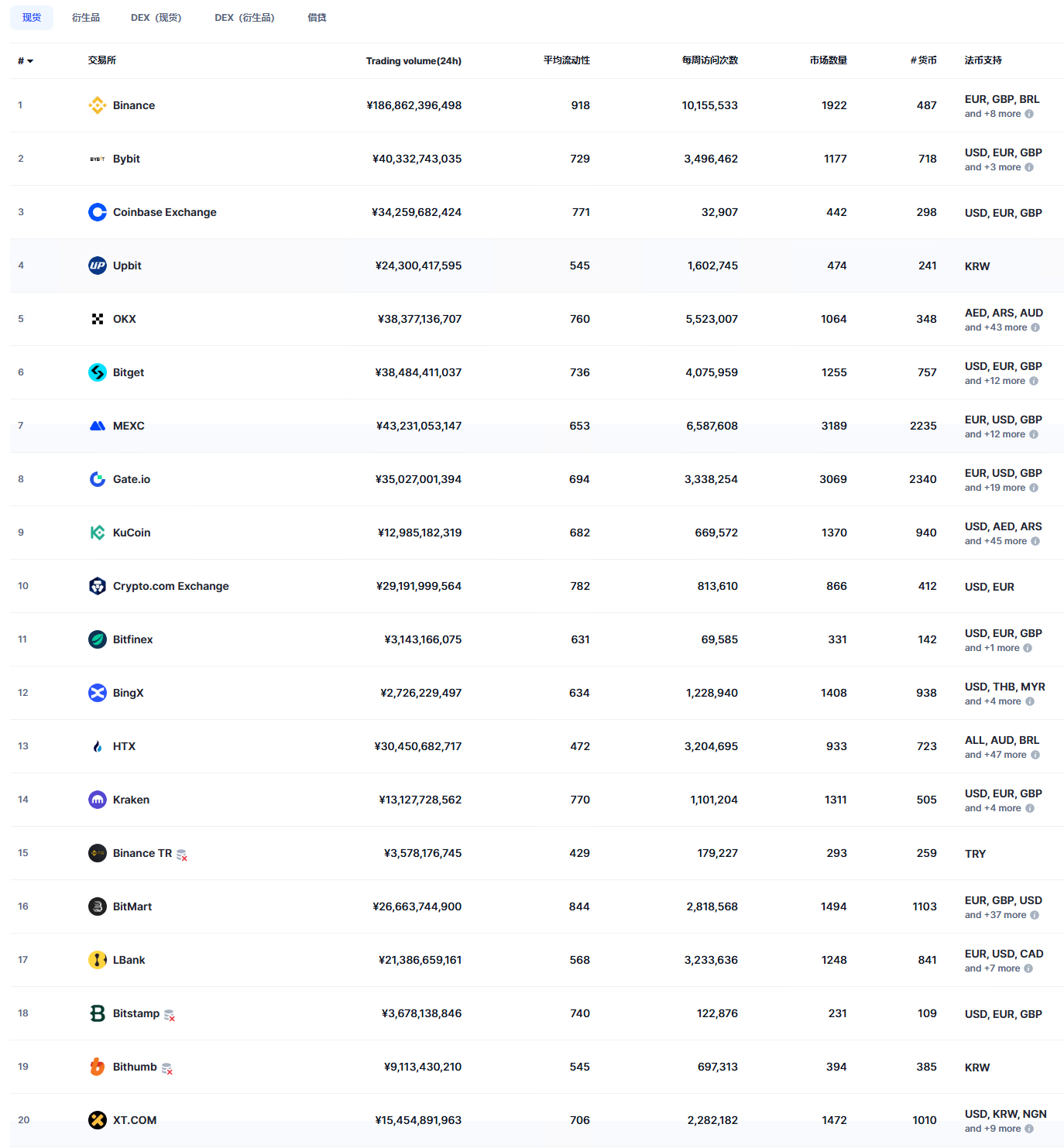Click BitMart liquidity score 844
1064x1148 pixels.
tap(579, 906)
